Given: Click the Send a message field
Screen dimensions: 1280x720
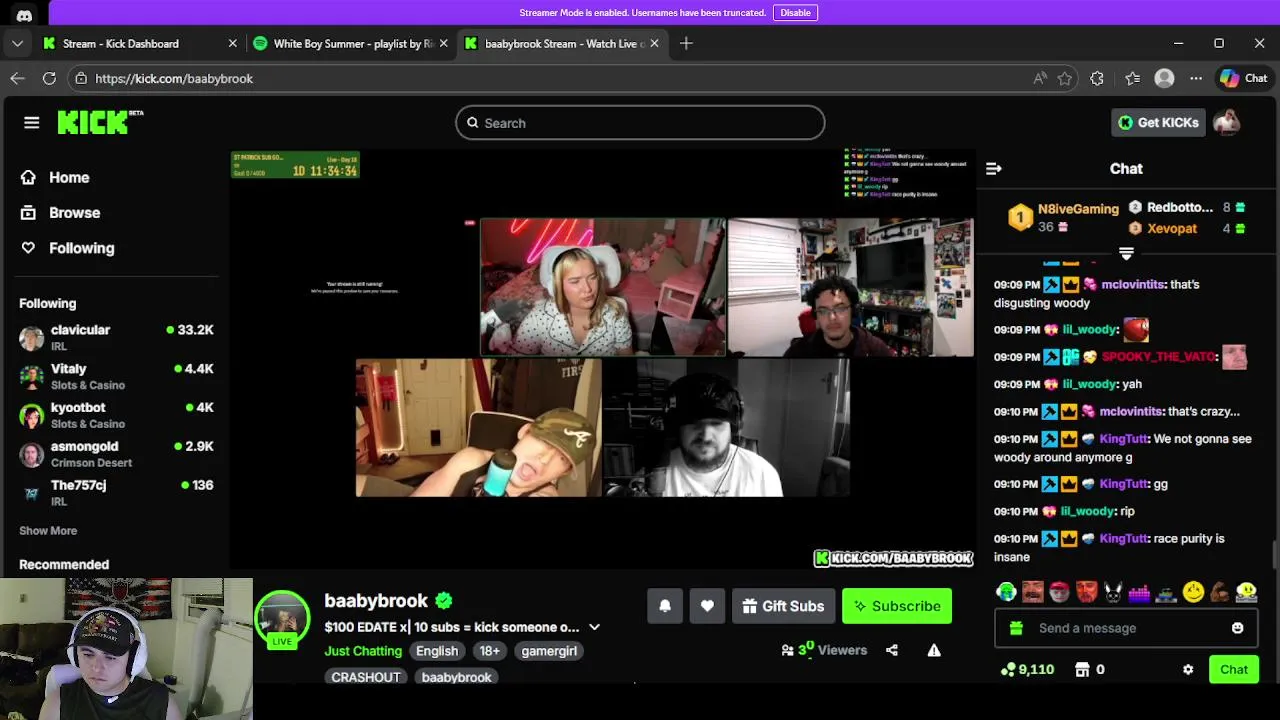Looking at the screenshot, I should tap(1125, 628).
